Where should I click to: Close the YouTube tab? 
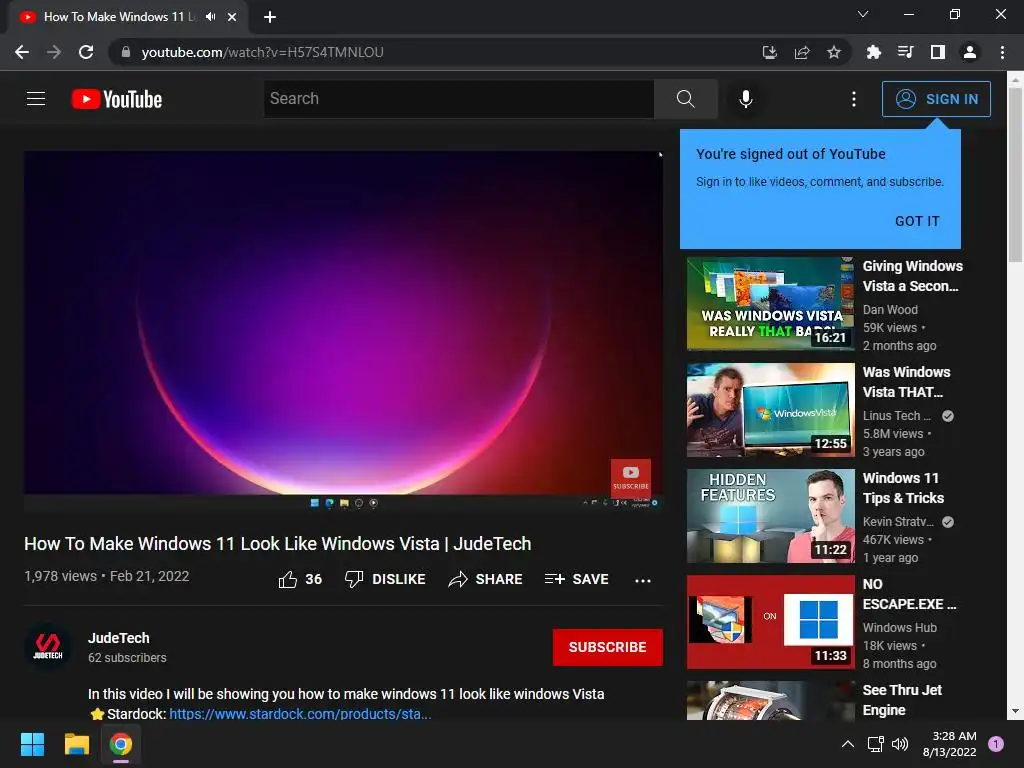point(232,17)
